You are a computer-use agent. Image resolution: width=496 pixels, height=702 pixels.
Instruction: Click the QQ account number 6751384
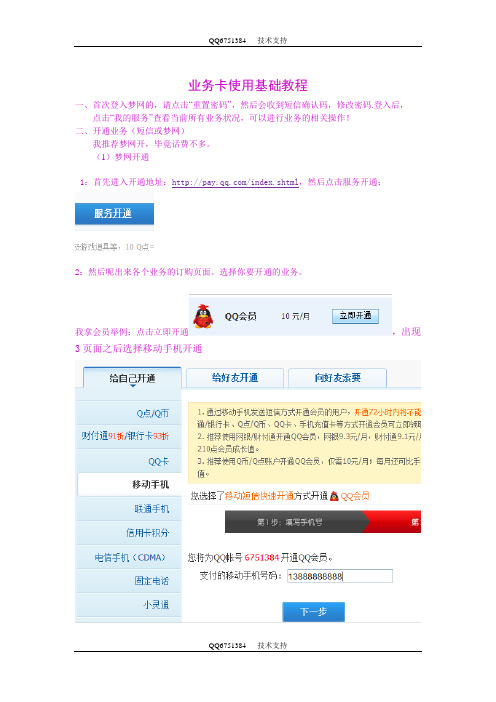[x=262, y=557]
